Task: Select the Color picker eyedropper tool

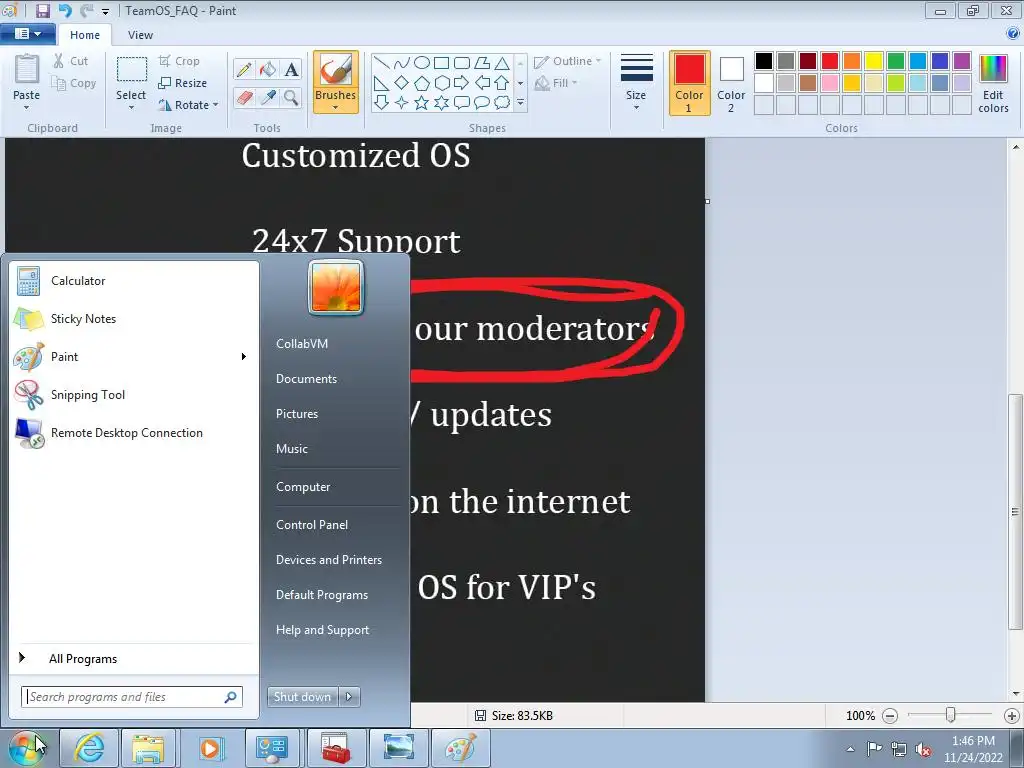Action: [x=268, y=98]
